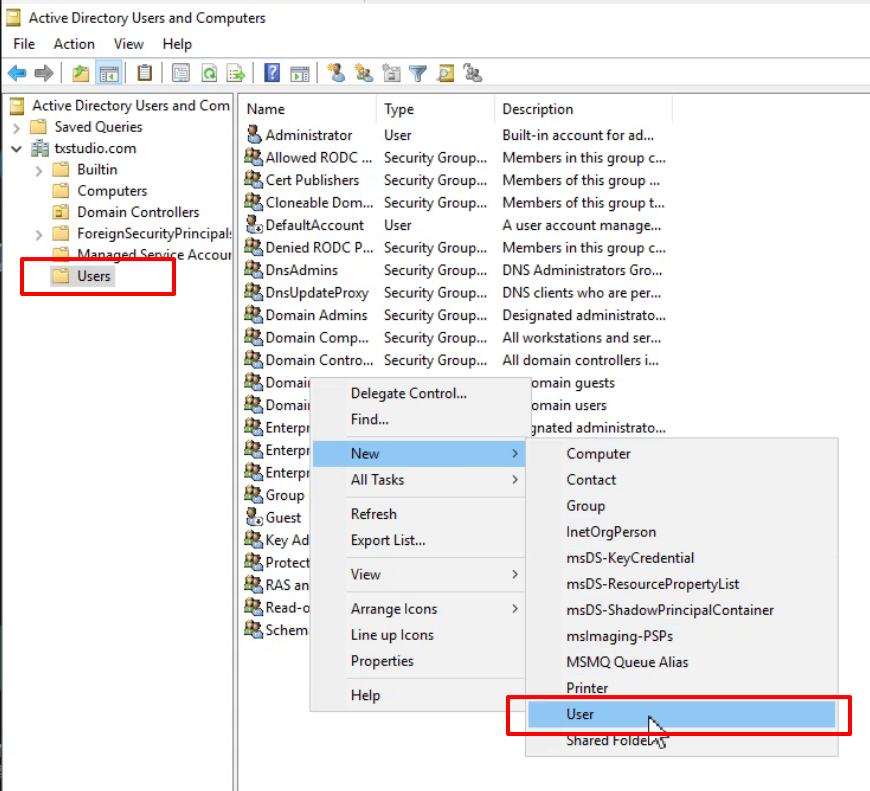Click the clipboard Paste toolbar icon

pyautogui.click(x=145, y=73)
